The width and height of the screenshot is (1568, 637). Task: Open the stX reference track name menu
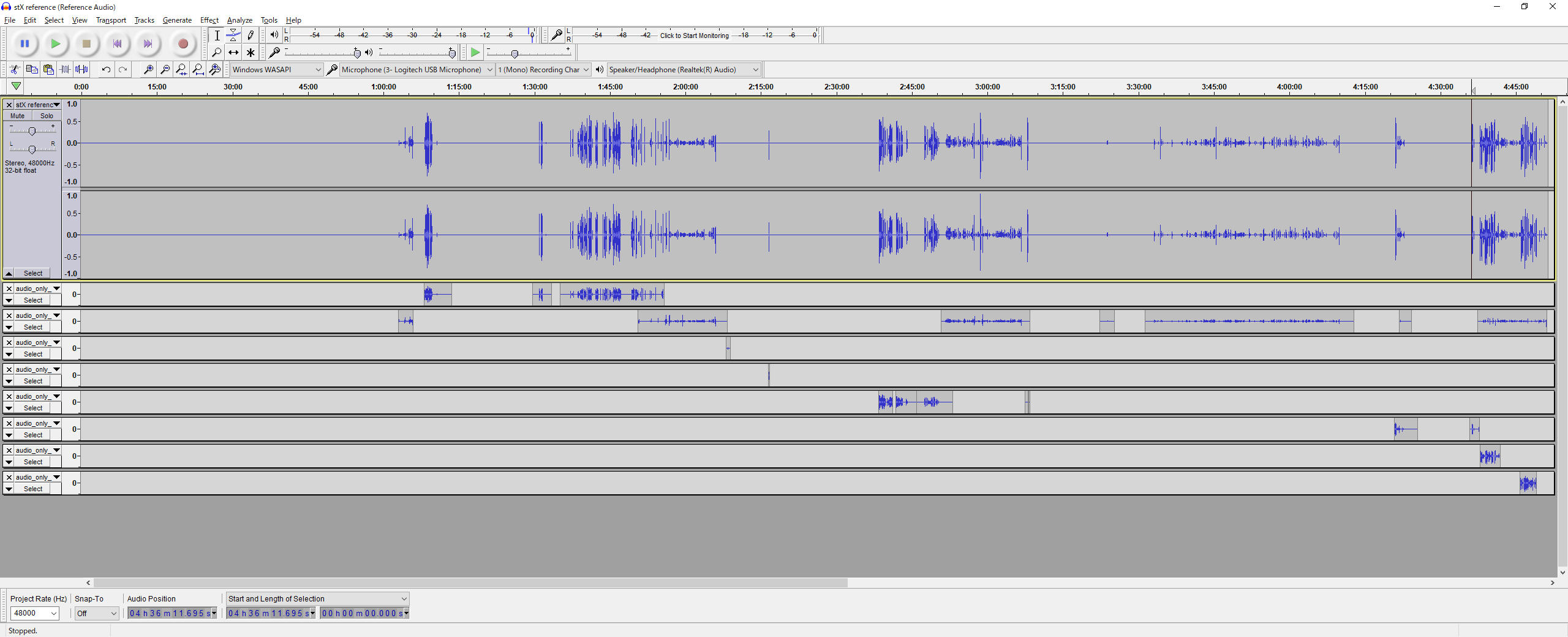pyautogui.click(x=37, y=105)
